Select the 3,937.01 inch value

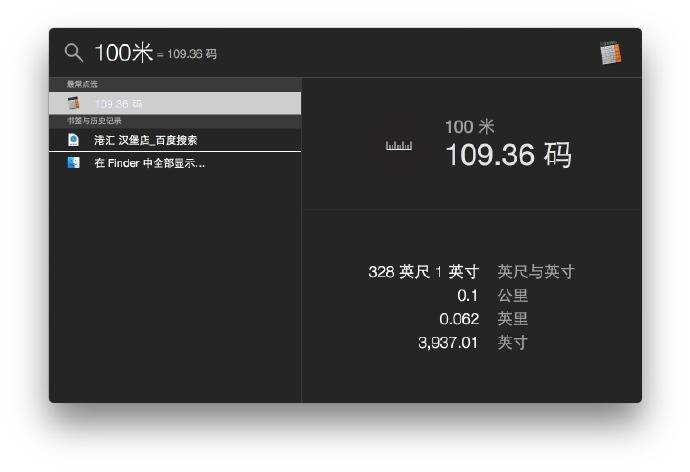pos(448,343)
